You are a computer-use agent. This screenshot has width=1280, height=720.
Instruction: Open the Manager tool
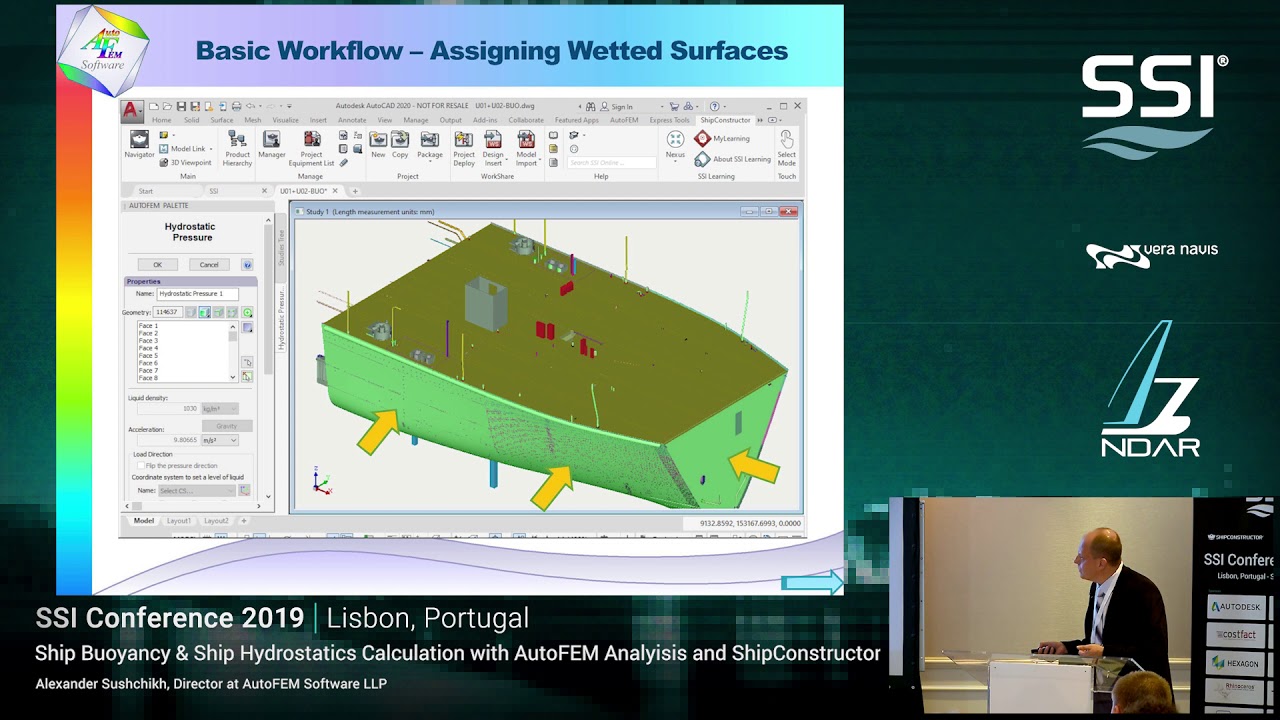[x=272, y=144]
